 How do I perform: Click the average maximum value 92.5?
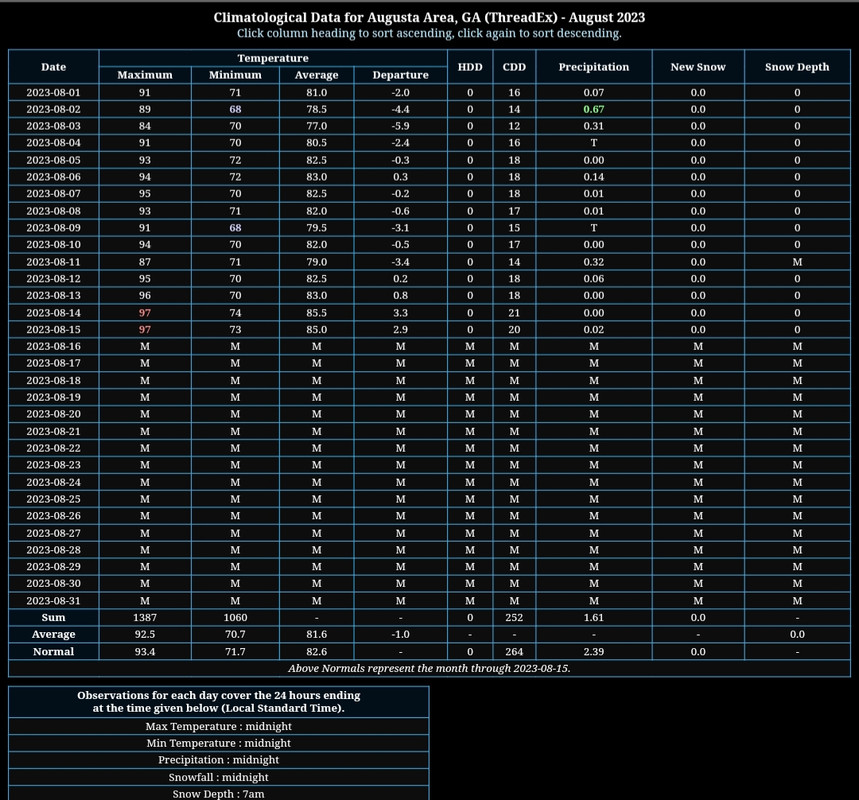point(145,635)
